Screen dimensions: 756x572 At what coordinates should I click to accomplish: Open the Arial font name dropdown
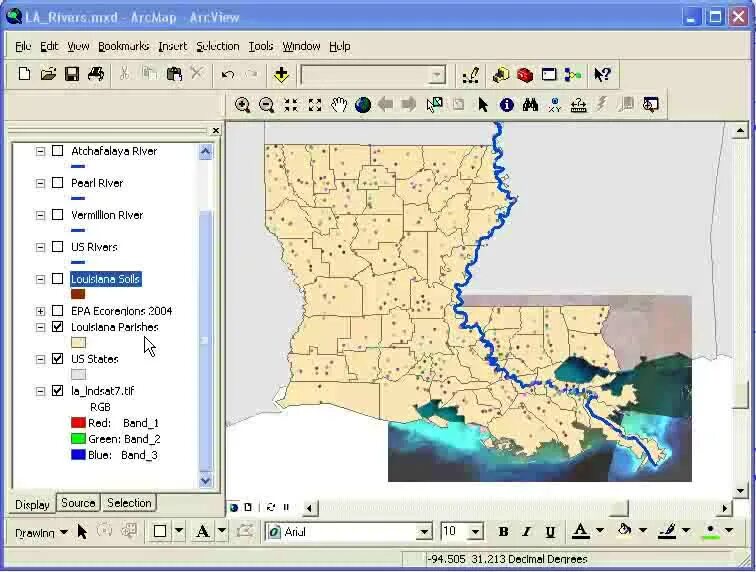[x=424, y=532]
